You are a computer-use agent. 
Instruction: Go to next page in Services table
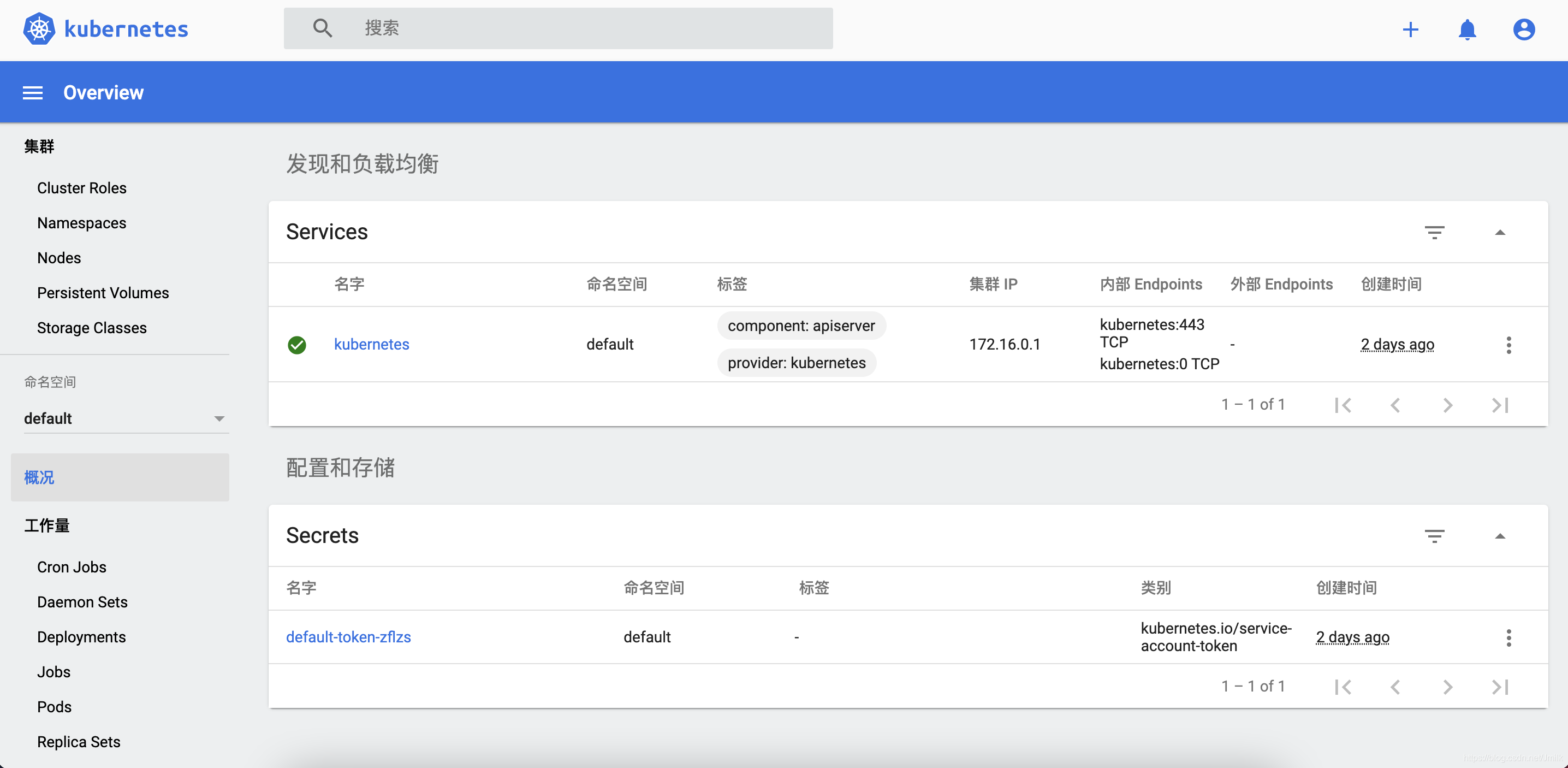click(1447, 405)
